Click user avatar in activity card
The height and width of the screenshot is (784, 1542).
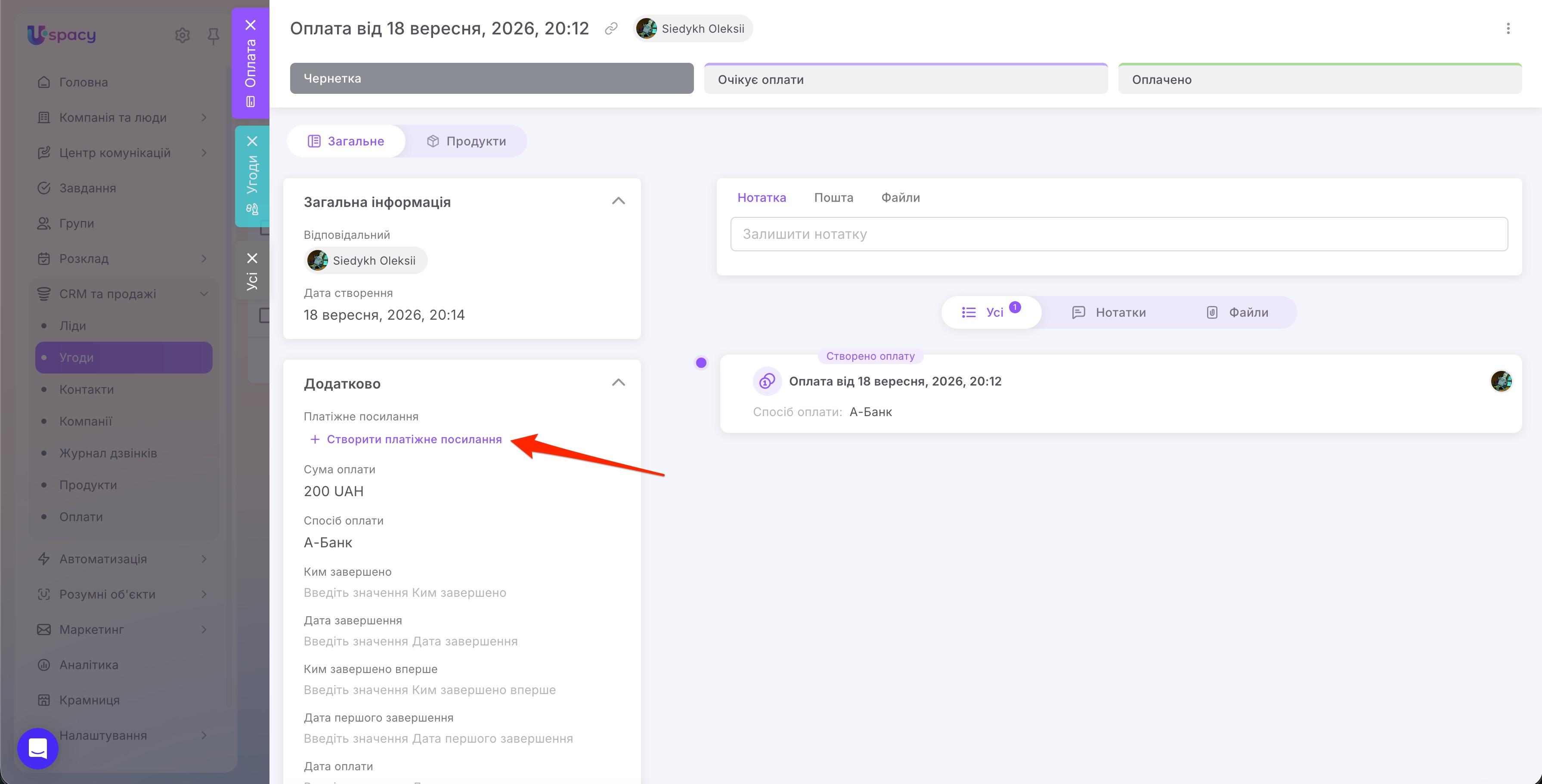(1501, 381)
